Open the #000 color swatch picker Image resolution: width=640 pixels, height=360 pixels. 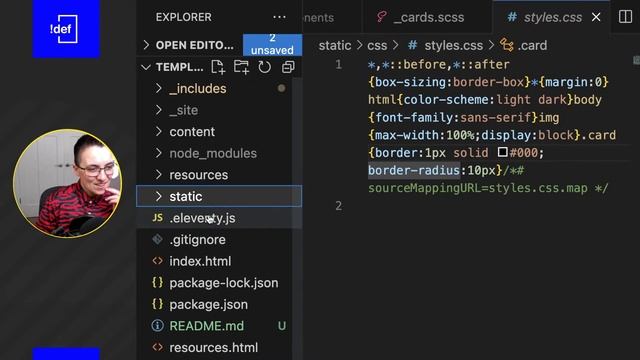tap(502, 152)
